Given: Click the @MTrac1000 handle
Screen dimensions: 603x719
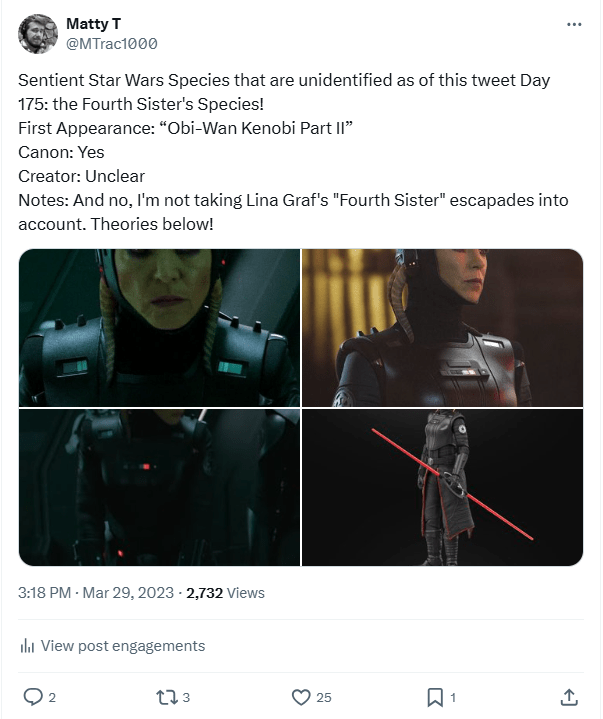Looking at the screenshot, I should pyautogui.click(x=112, y=44).
